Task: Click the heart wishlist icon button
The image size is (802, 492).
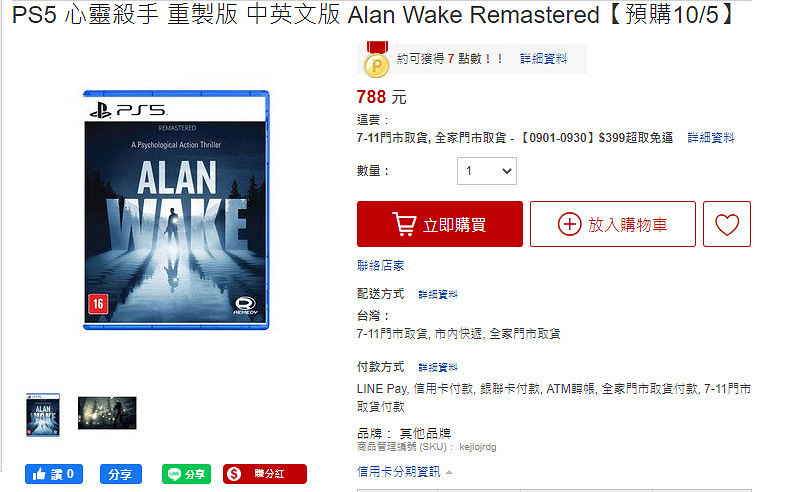Action: [x=726, y=224]
